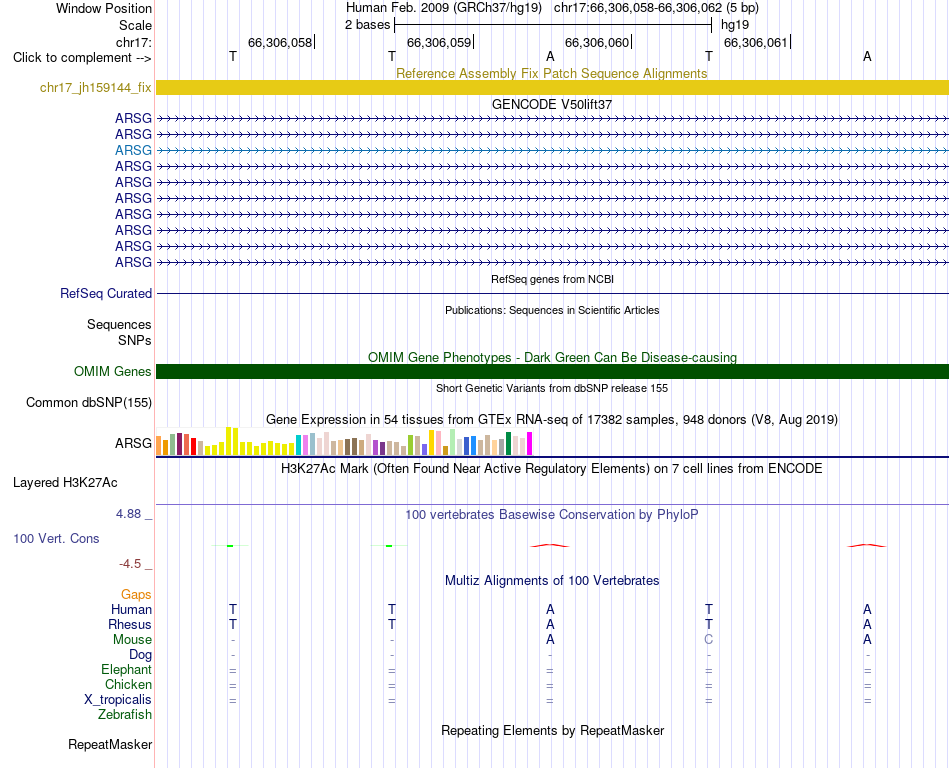The image size is (950, 768).
Task: Open Repeating Elements by RepeatMasker title
Action: coord(552,730)
